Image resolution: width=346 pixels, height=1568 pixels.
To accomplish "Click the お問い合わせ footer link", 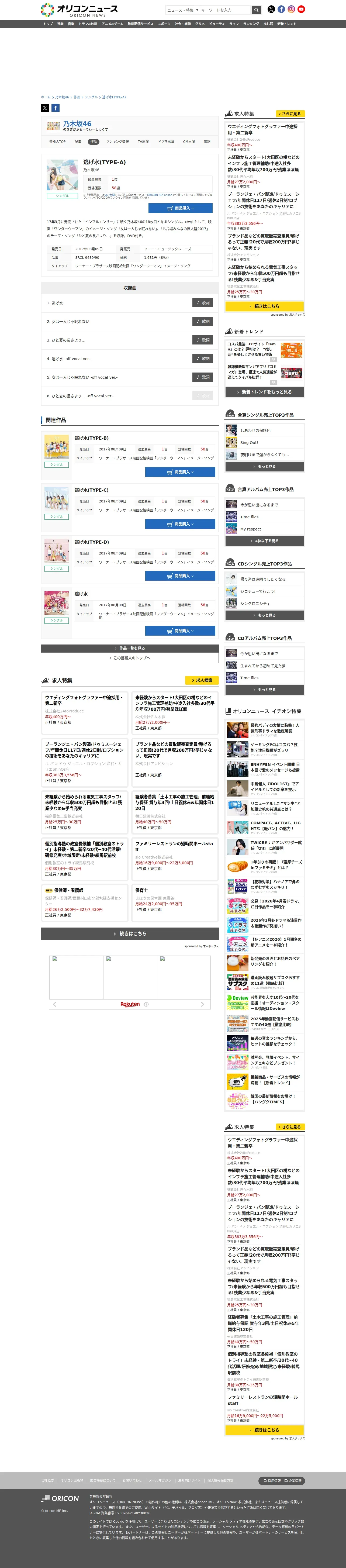I will coord(132,1480).
